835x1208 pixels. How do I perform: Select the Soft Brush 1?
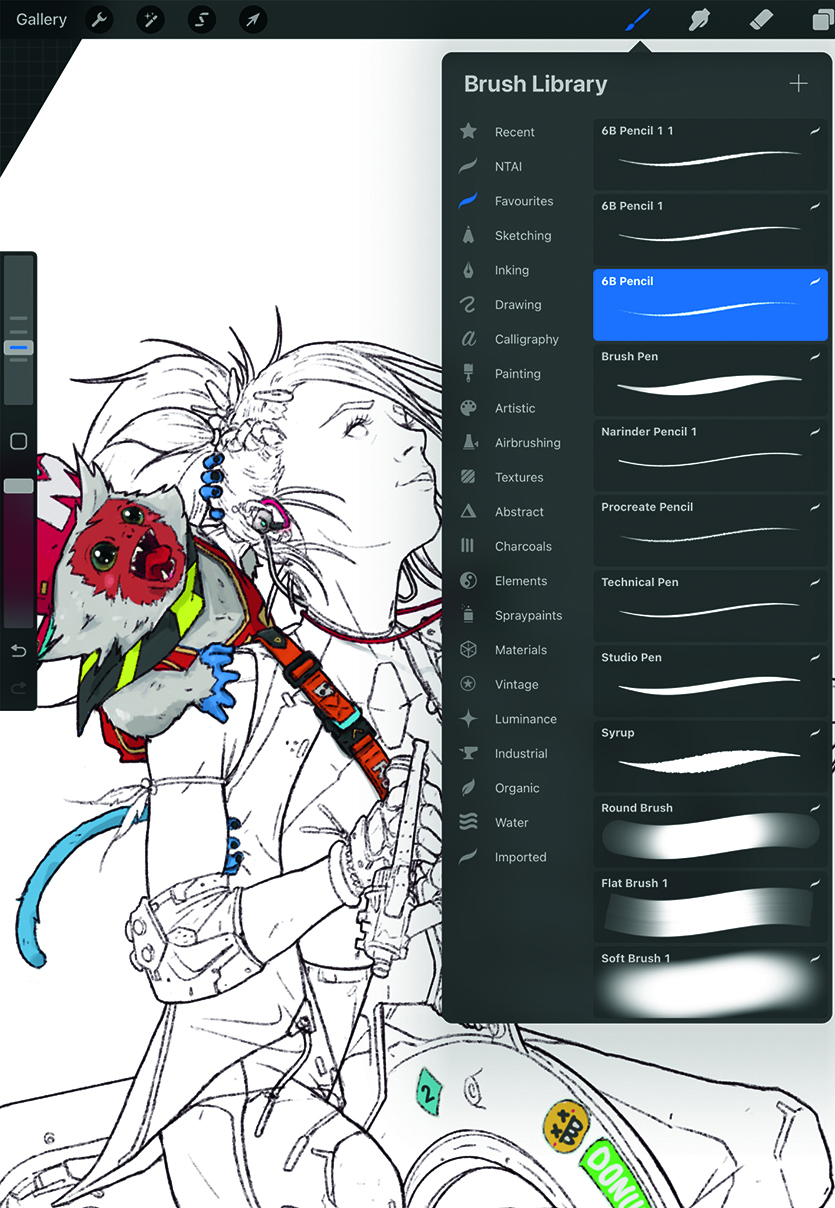[710, 982]
